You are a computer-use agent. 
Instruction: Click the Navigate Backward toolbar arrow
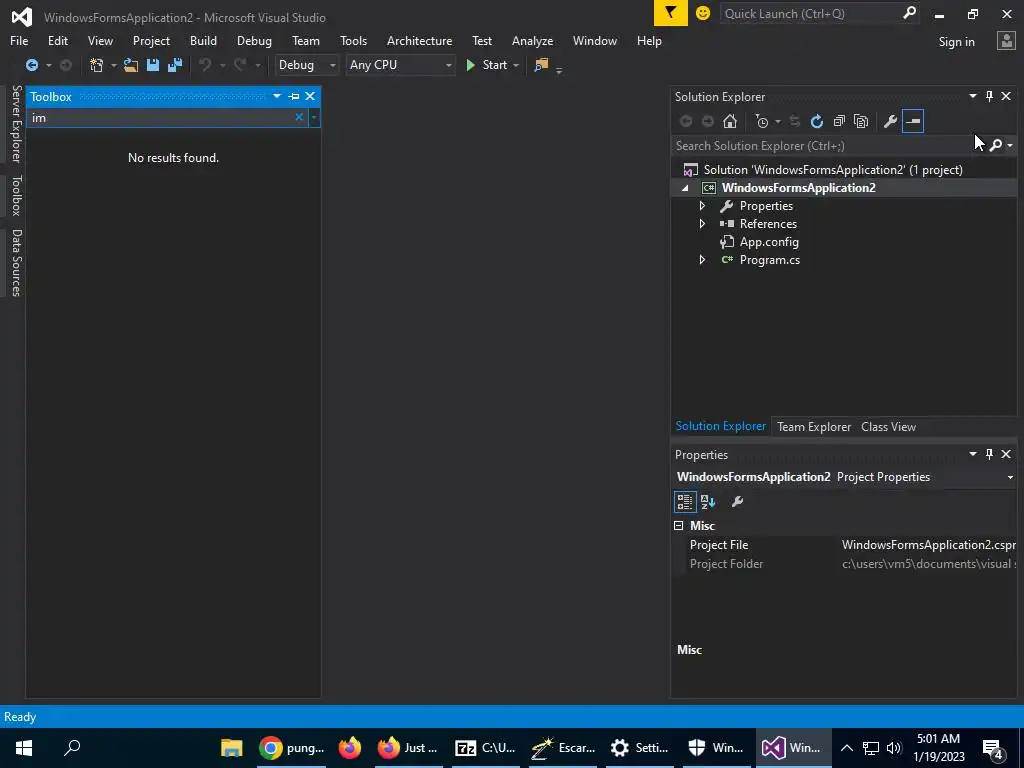pyautogui.click(x=31, y=65)
